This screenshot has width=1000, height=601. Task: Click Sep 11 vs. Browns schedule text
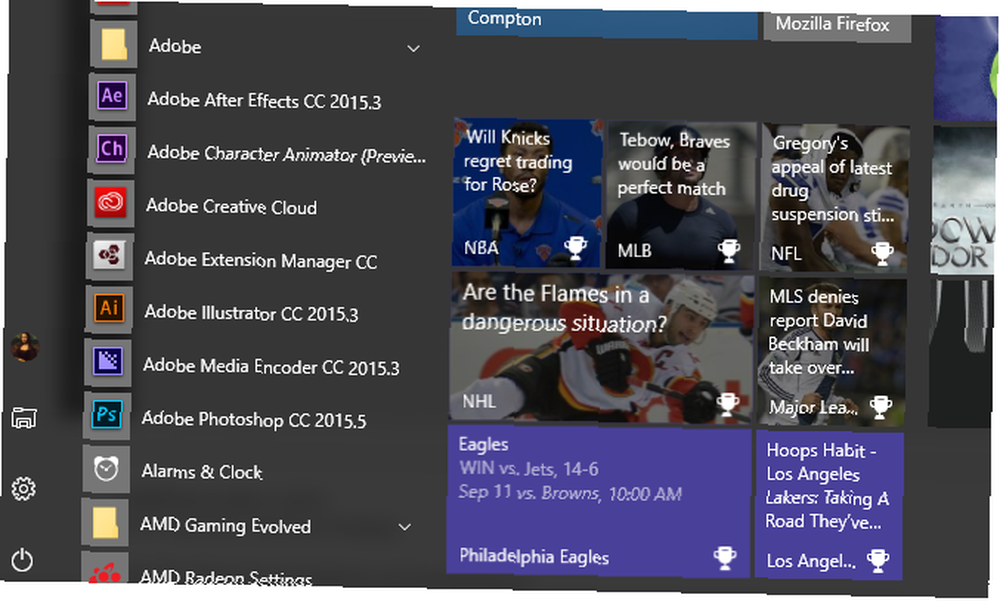tap(570, 493)
